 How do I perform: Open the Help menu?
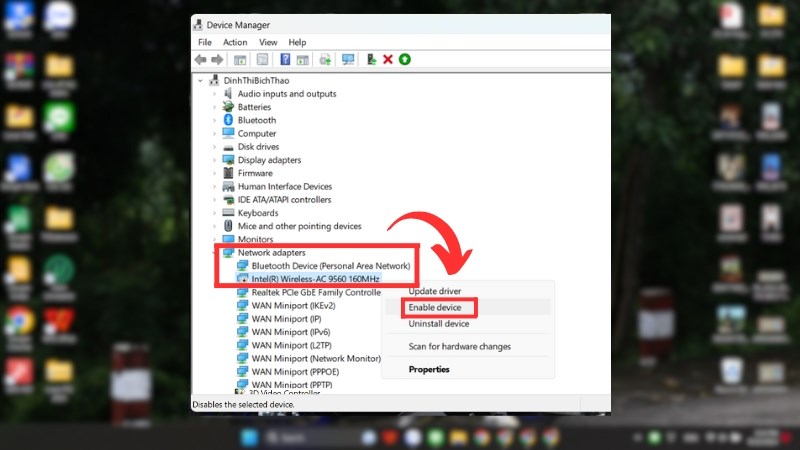[297, 42]
